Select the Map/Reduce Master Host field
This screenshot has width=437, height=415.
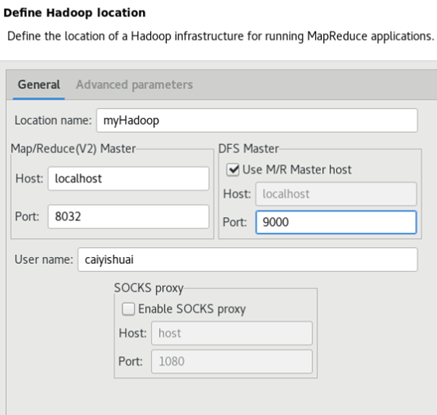128,179
